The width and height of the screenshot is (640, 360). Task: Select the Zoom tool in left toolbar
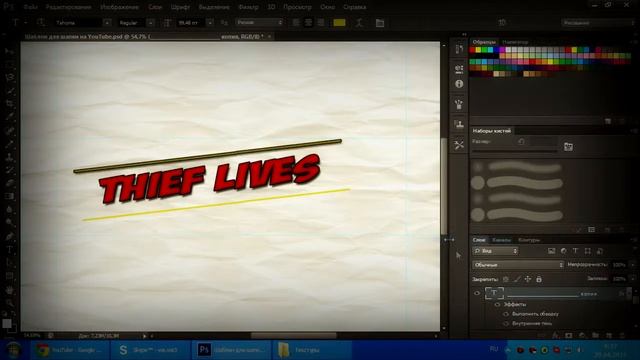pyautogui.click(x=10, y=303)
